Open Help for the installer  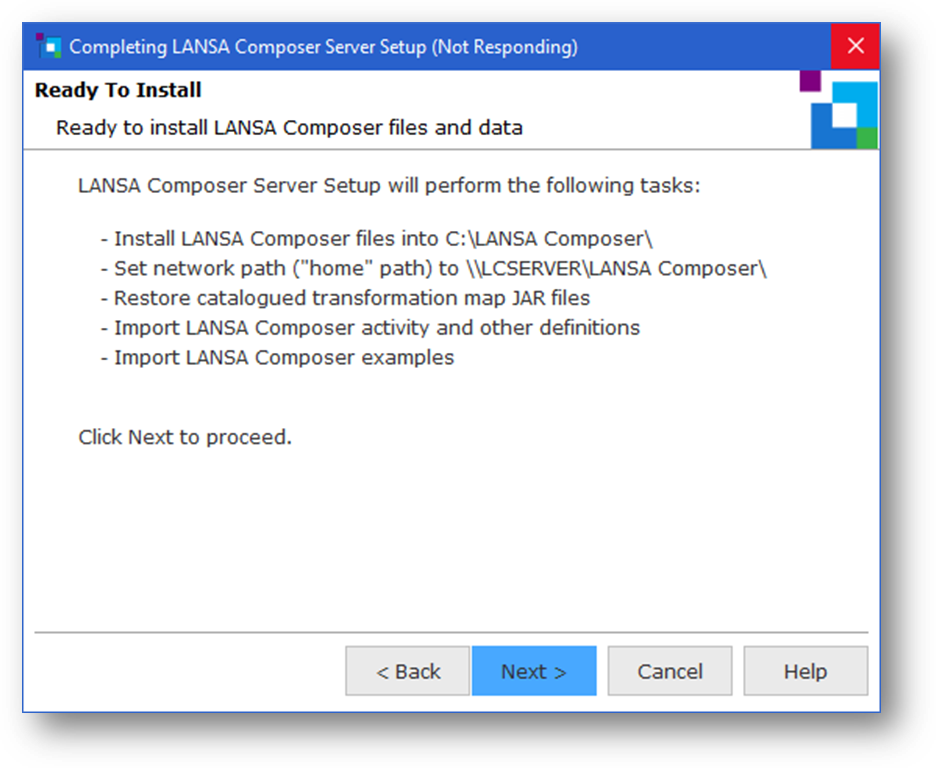coord(805,671)
